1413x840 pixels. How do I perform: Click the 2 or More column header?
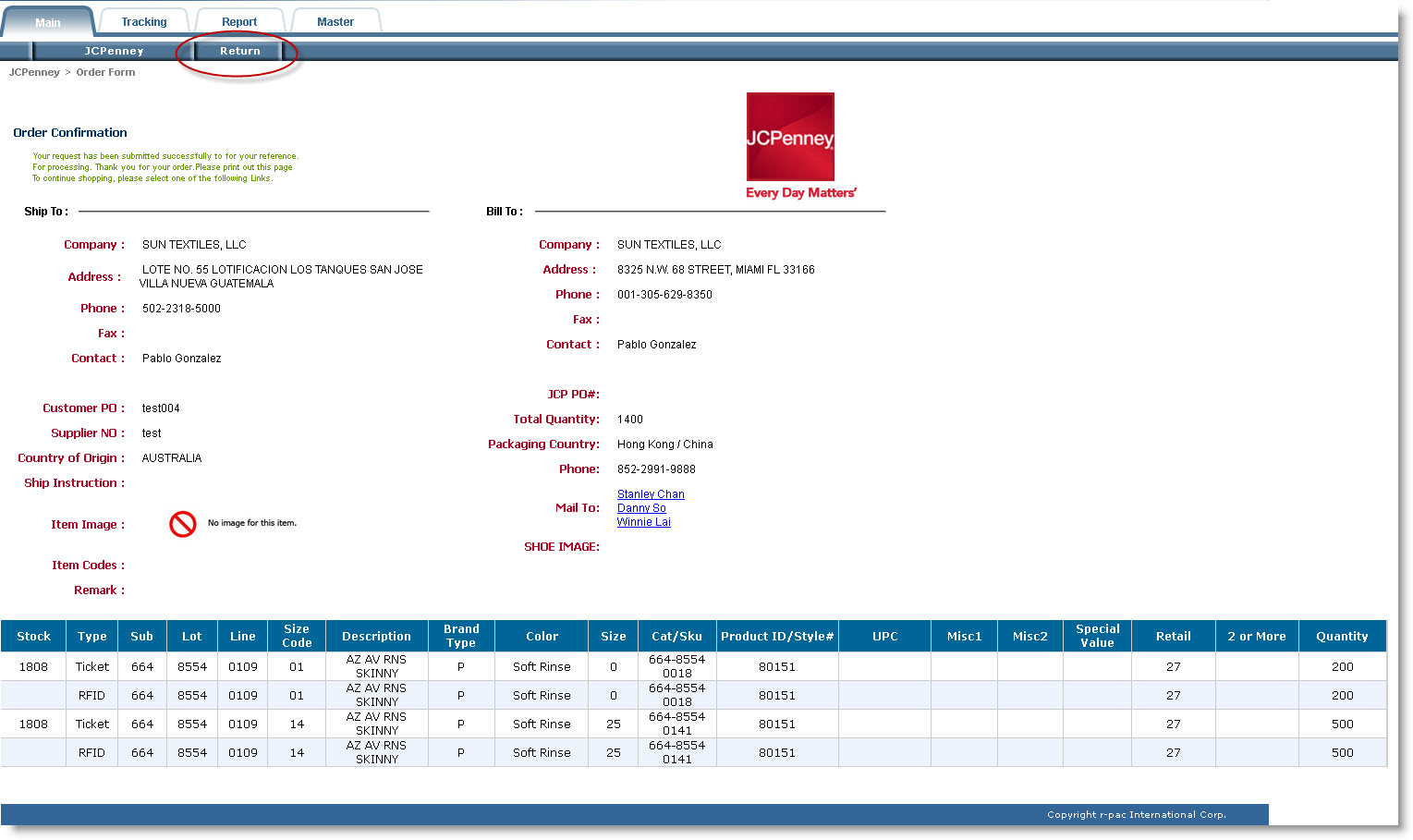coord(1257,636)
